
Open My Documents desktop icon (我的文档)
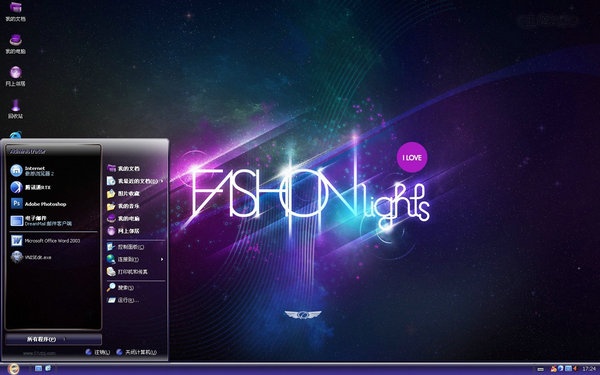click(x=15, y=11)
